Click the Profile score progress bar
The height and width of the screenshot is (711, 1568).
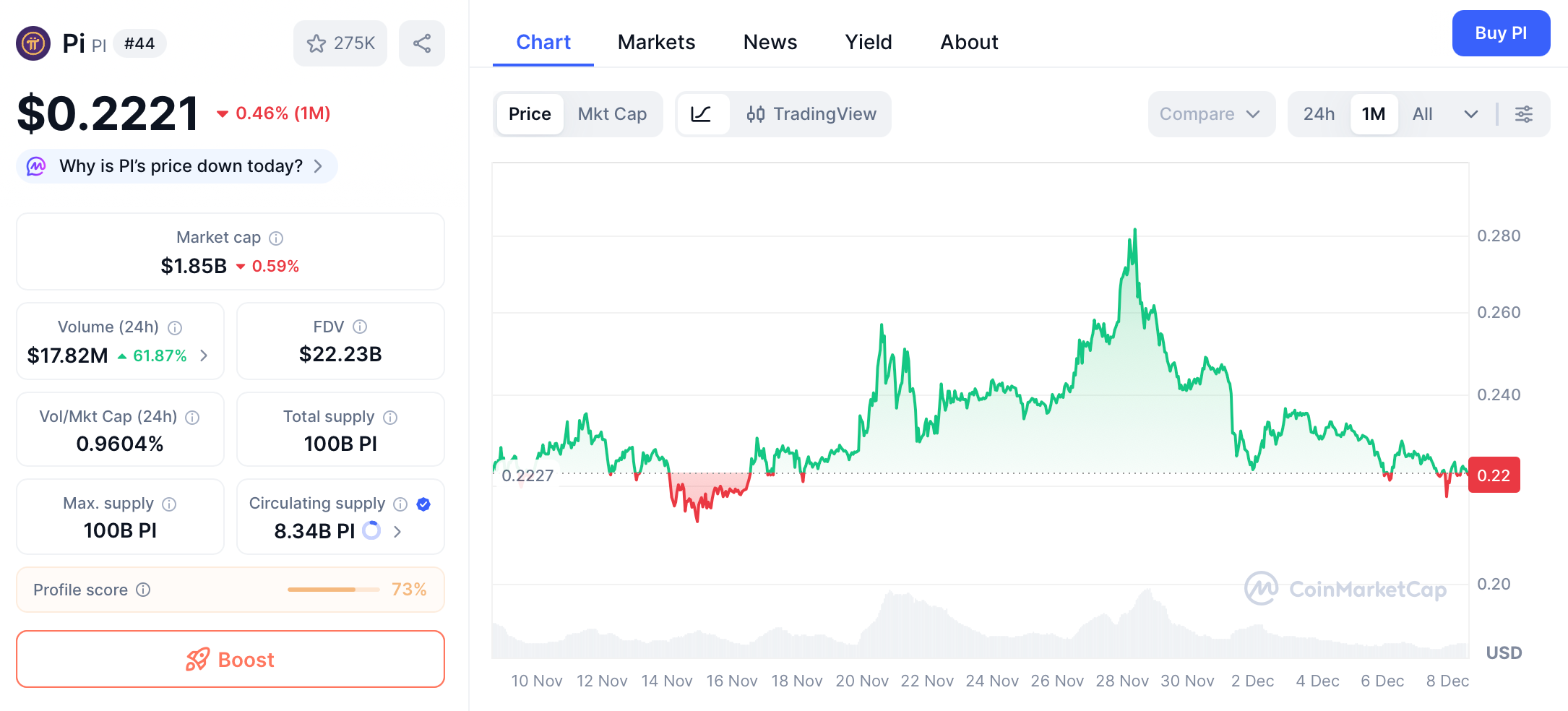(332, 590)
